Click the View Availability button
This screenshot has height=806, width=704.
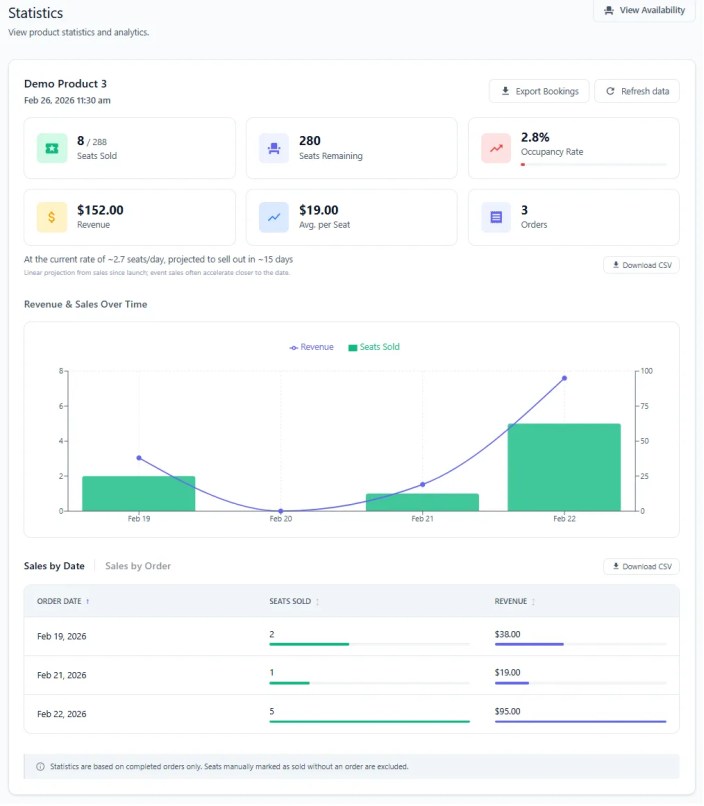point(644,10)
